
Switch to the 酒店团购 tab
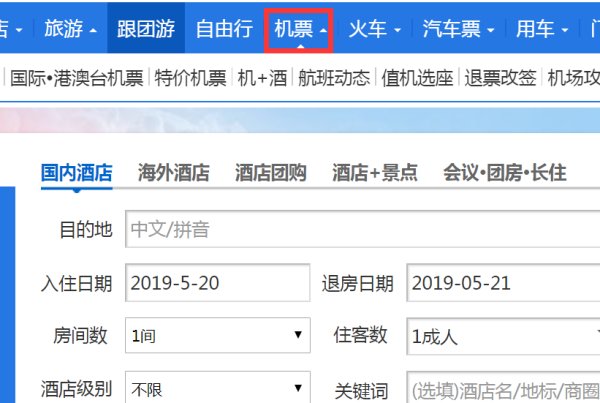(271, 173)
